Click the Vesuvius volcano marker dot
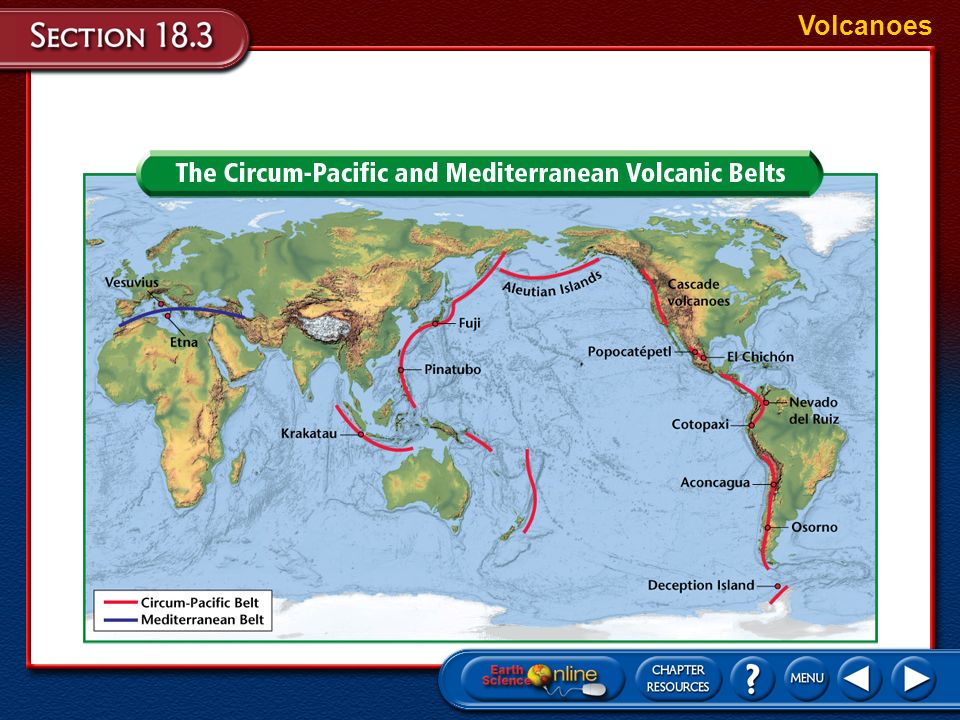The width and height of the screenshot is (960, 720). coord(161,304)
